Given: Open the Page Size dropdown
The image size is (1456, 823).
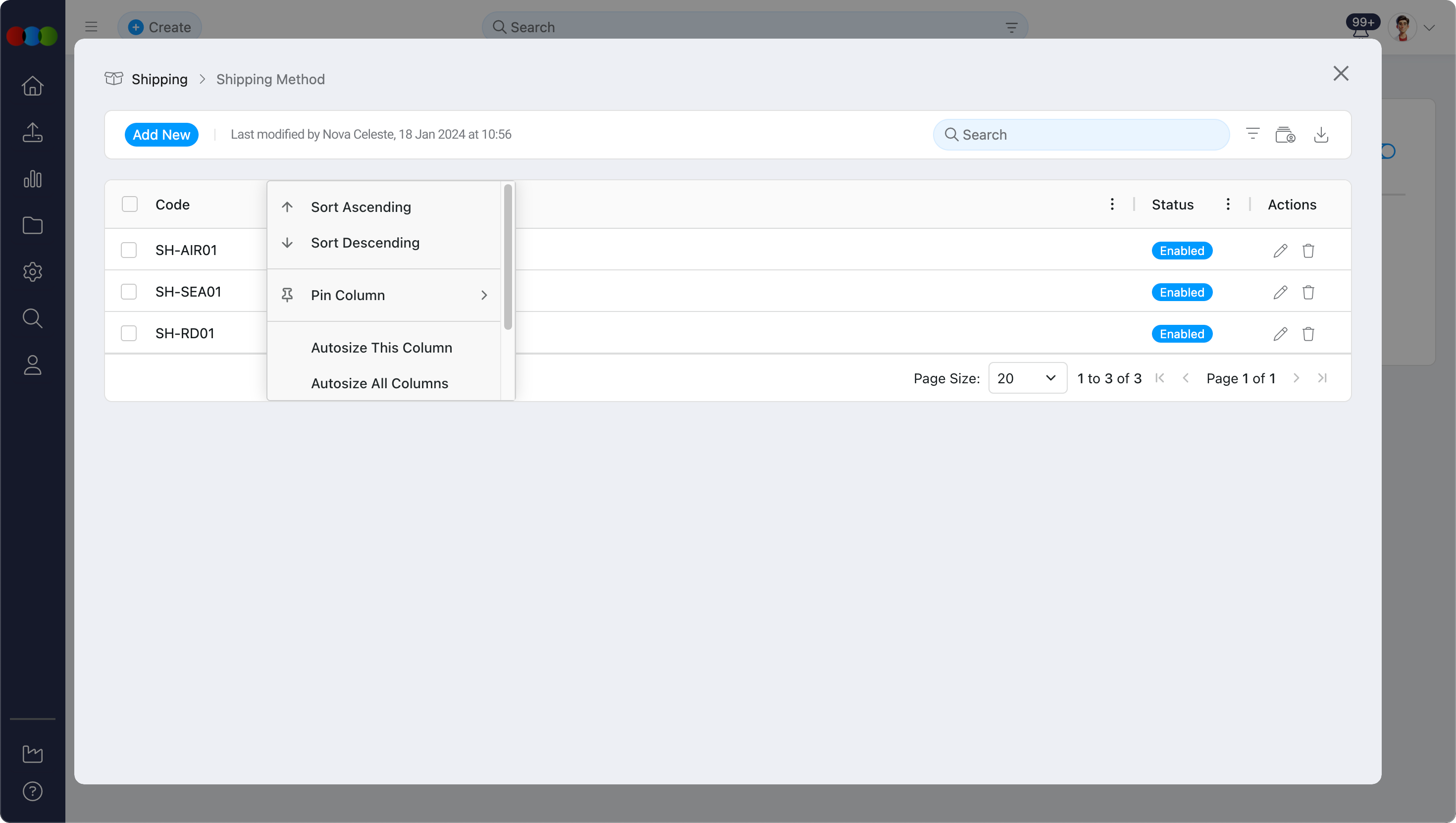Looking at the screenshot, I should pos(1027,378).
